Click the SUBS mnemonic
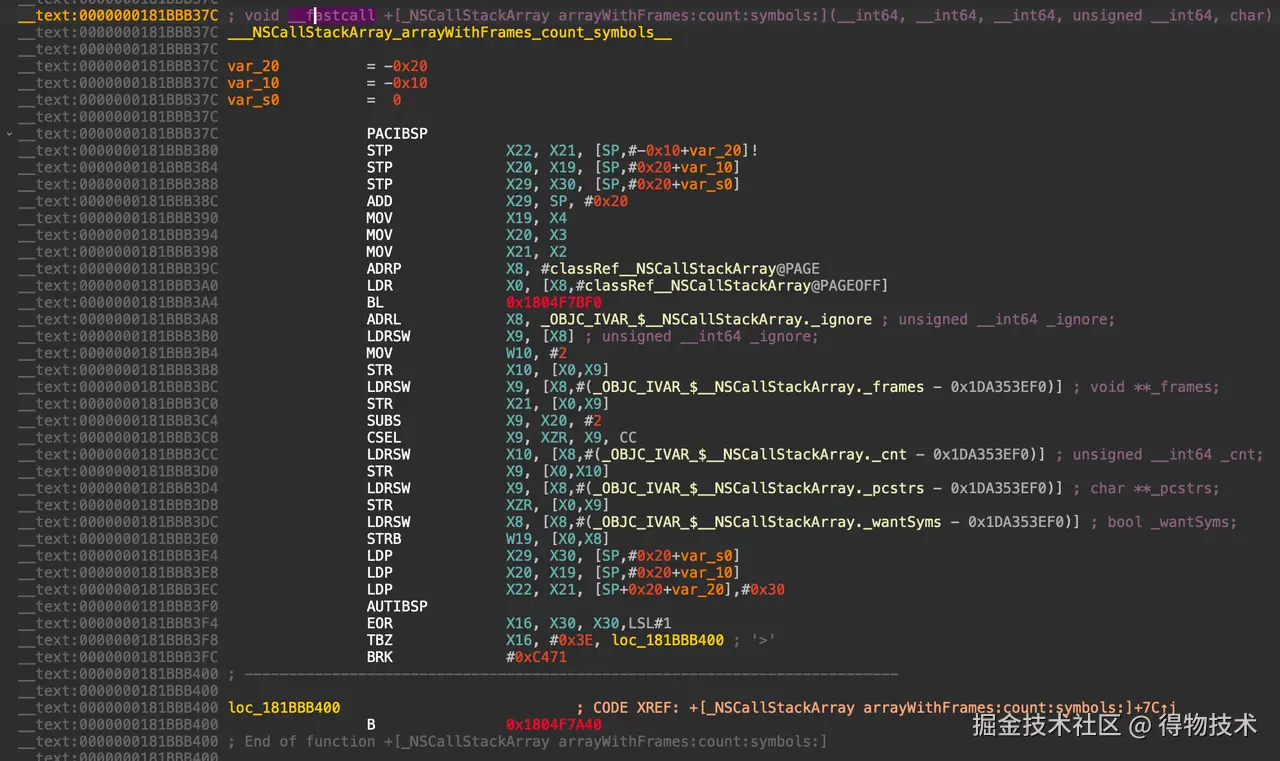 pos(384,420)
